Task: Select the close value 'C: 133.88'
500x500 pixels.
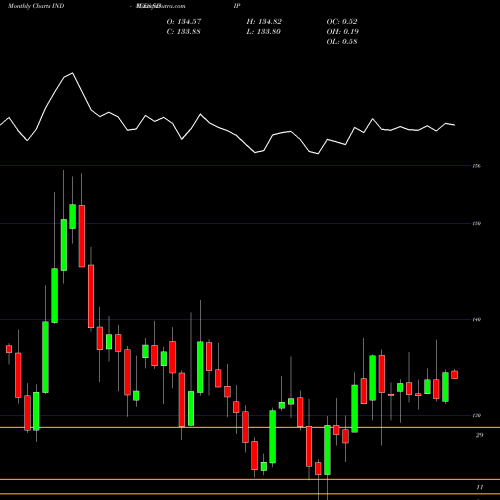Action: [183, 32]
